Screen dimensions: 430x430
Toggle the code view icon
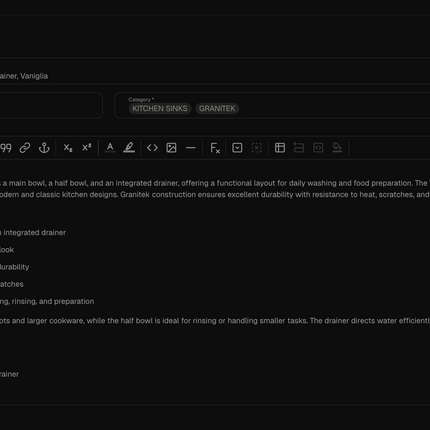(152, 148)
